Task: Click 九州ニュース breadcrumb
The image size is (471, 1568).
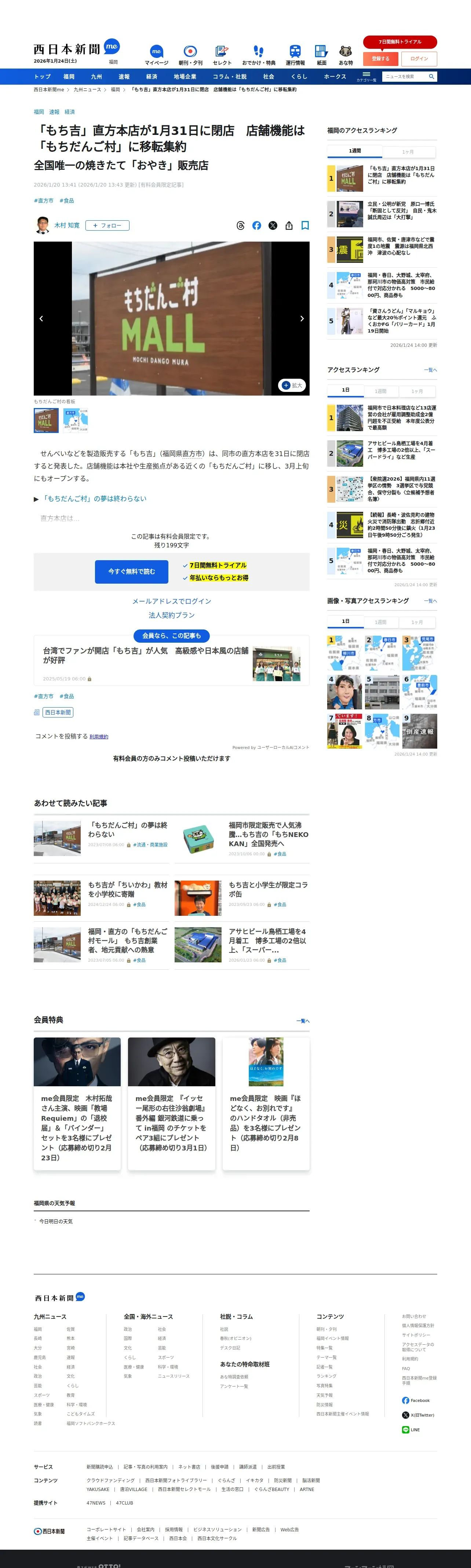Action: point(87,89)
